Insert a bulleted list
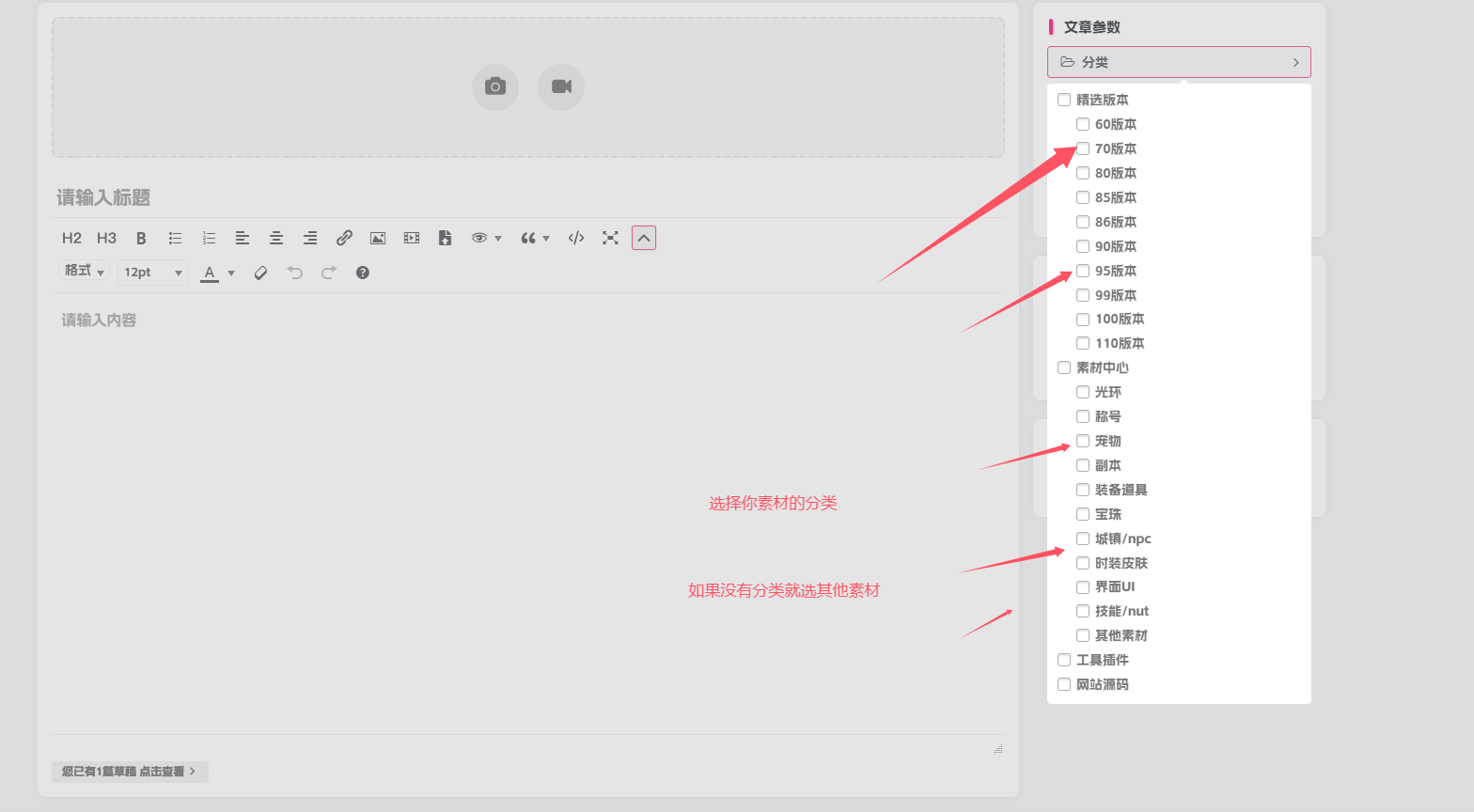 [x=175, y=238]
